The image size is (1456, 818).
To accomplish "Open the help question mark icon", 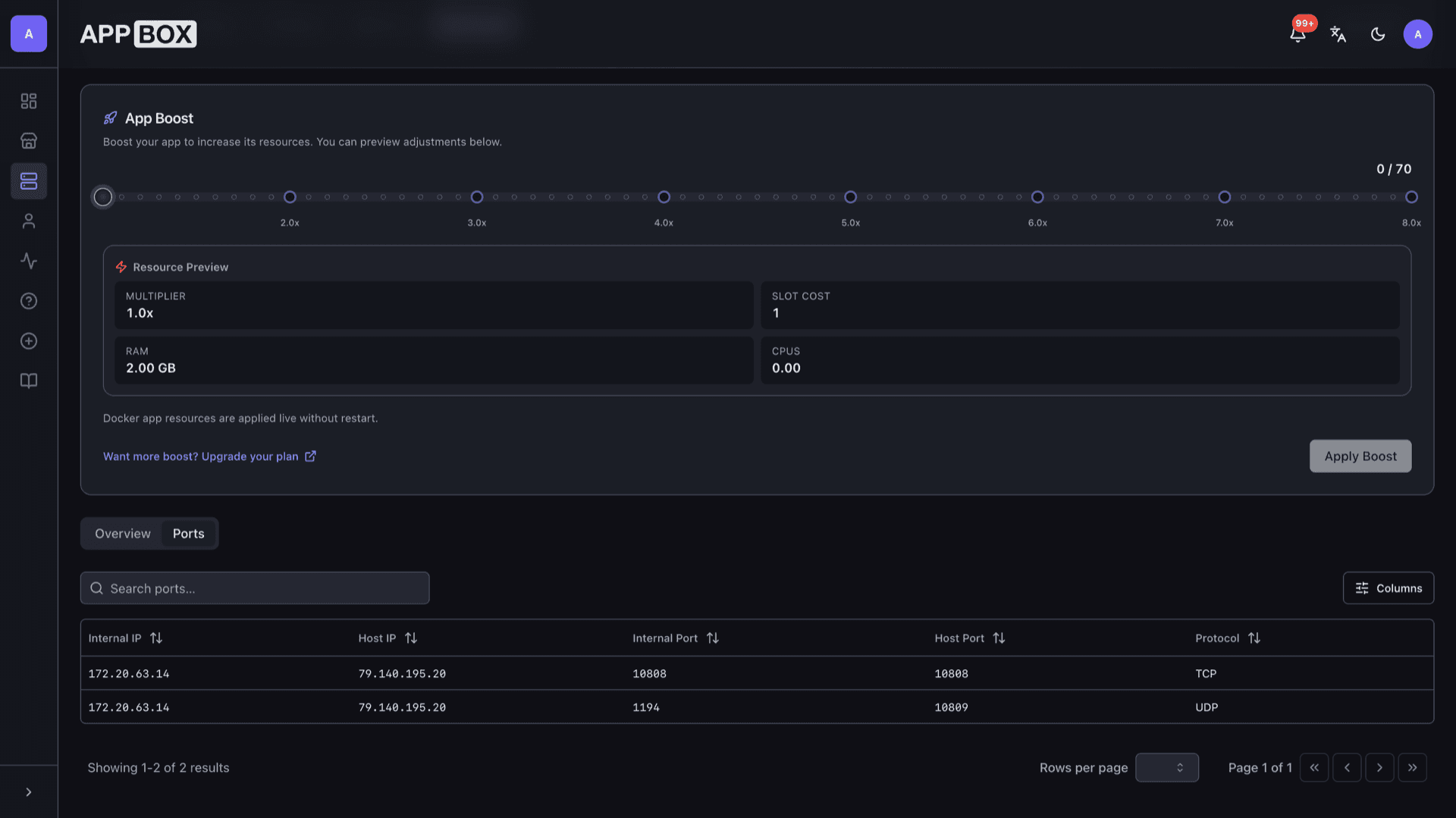I will (x=29, y=301).
